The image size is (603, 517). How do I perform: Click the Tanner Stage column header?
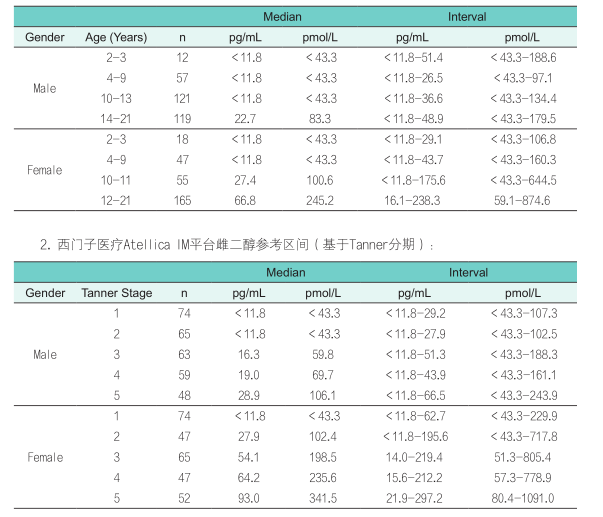[117, 293]
